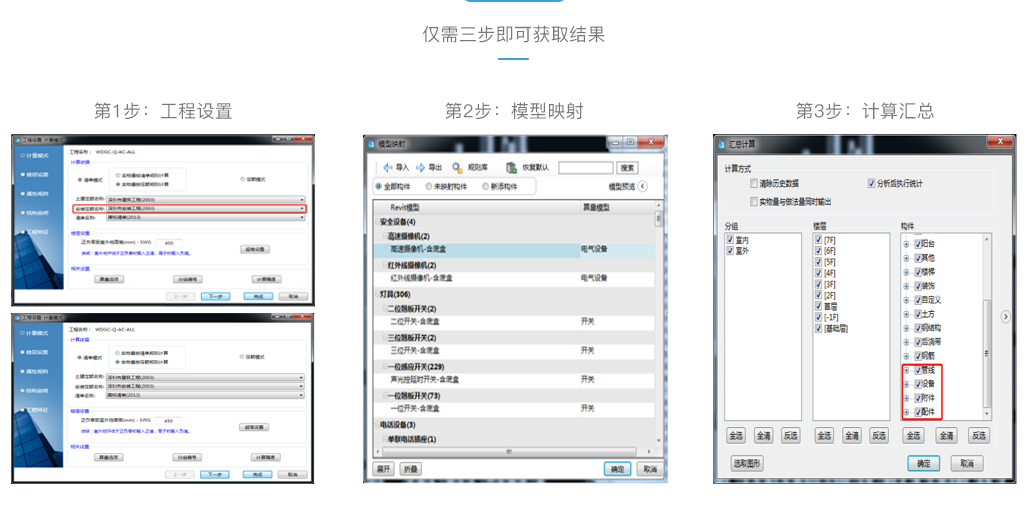Click the 导入 arrow icon in 模型映射 toolbar
Screen dimensions: 1030x513
[388, 167]
